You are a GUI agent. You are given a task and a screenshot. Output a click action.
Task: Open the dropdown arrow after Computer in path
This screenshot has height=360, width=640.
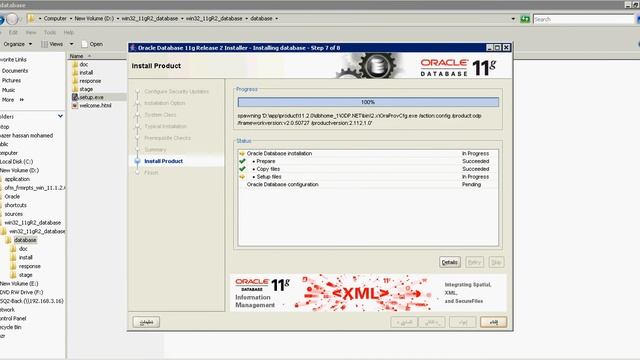(71, 19)
